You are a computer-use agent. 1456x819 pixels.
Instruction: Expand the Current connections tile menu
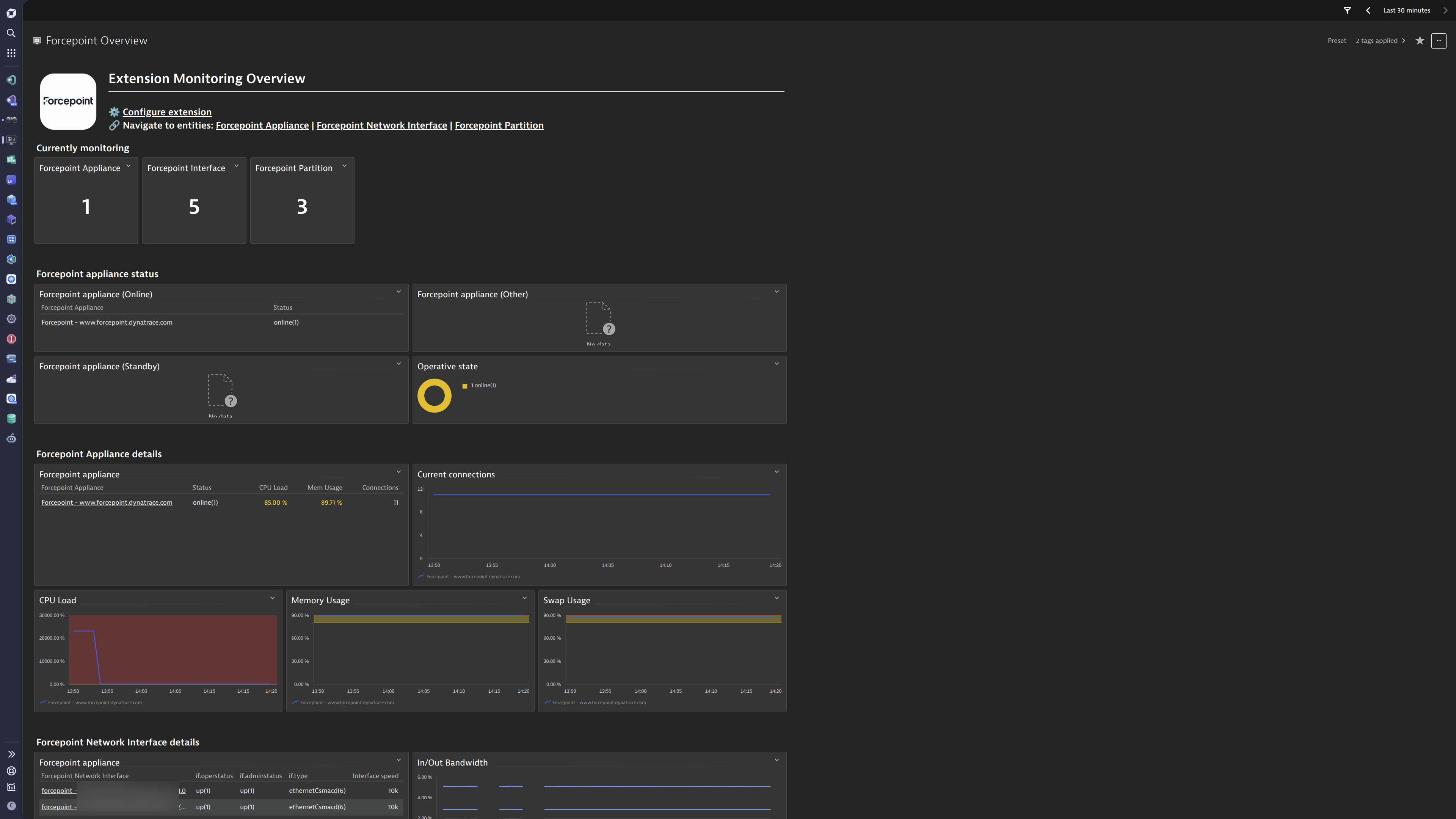pos(777,472)
